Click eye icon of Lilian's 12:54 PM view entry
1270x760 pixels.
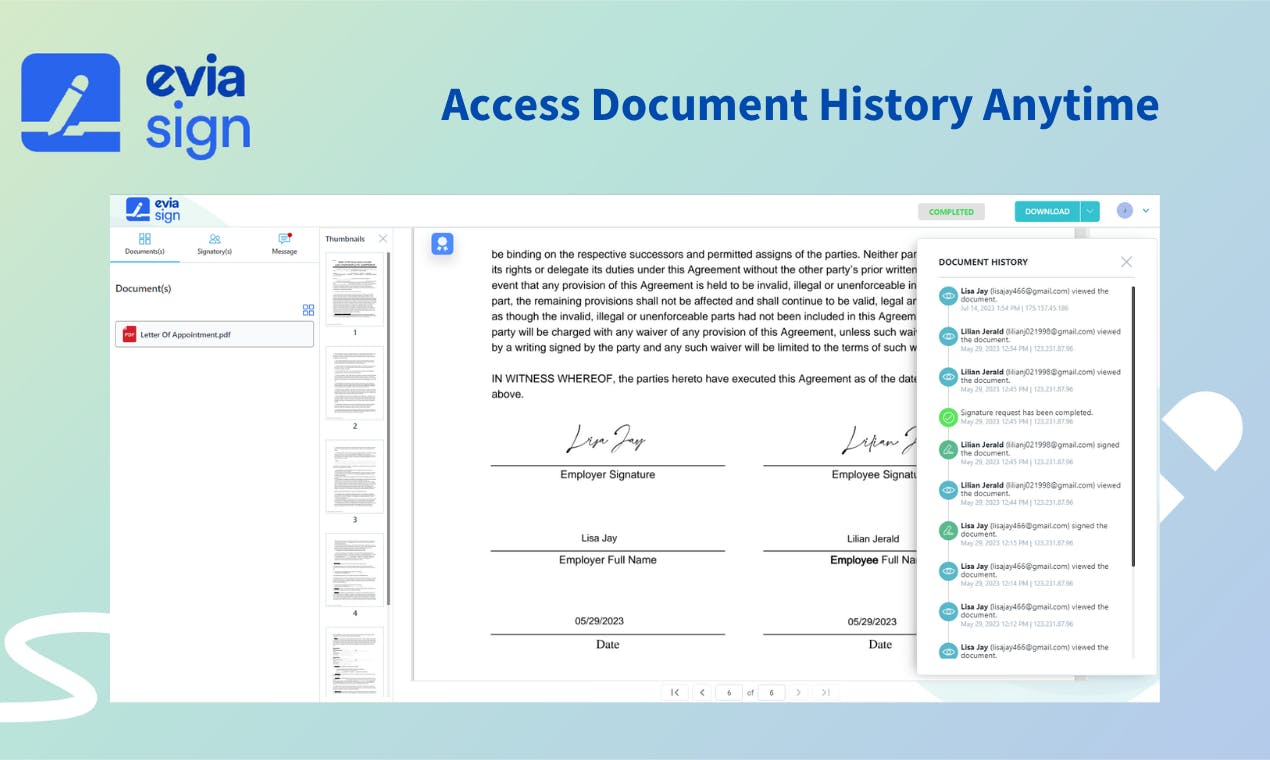click(948, 337)
